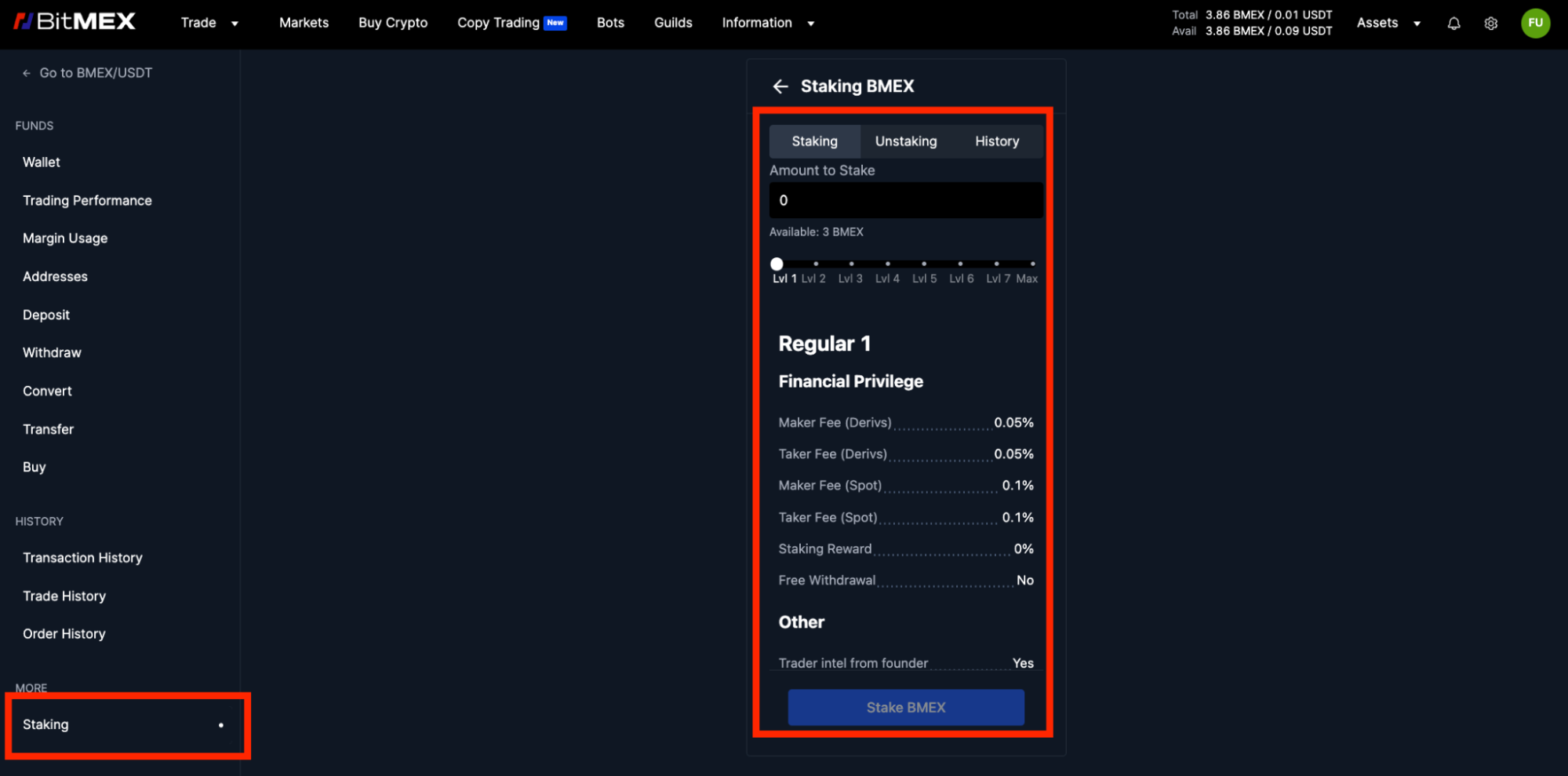Open Convert in the sidebar

[47, 391]
